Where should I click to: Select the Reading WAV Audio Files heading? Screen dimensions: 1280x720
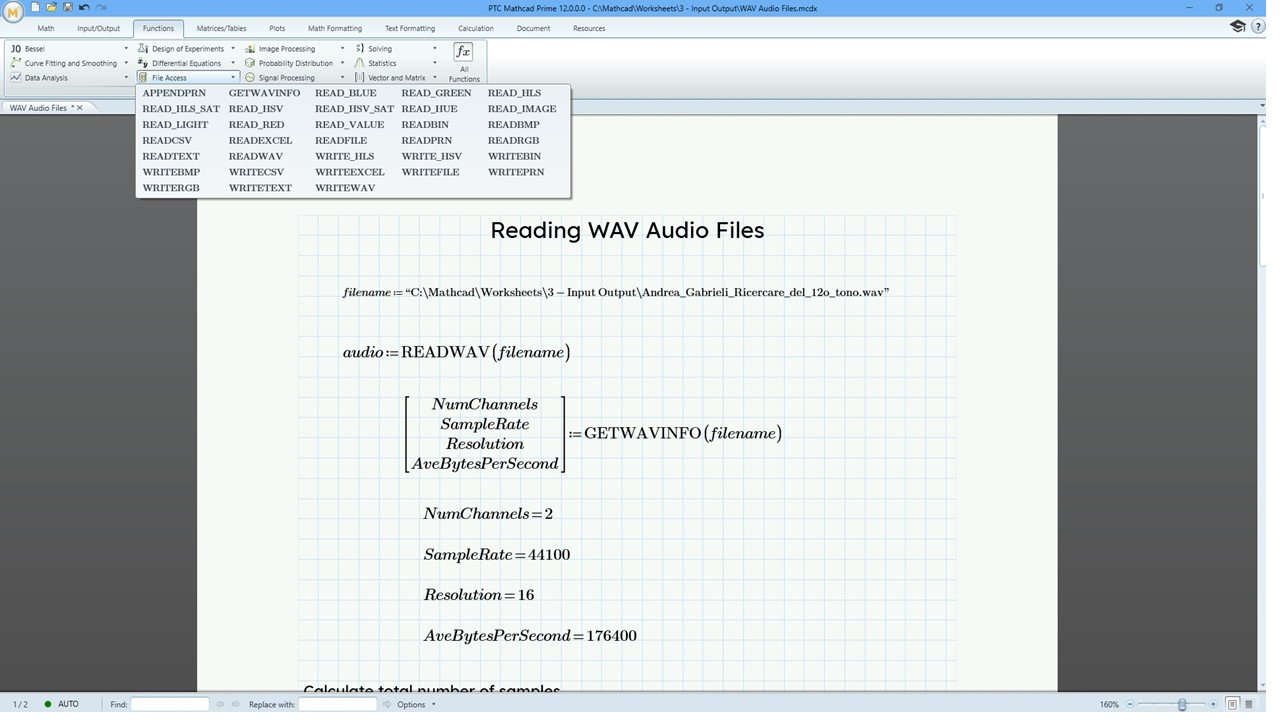click(x=627, y=230)
